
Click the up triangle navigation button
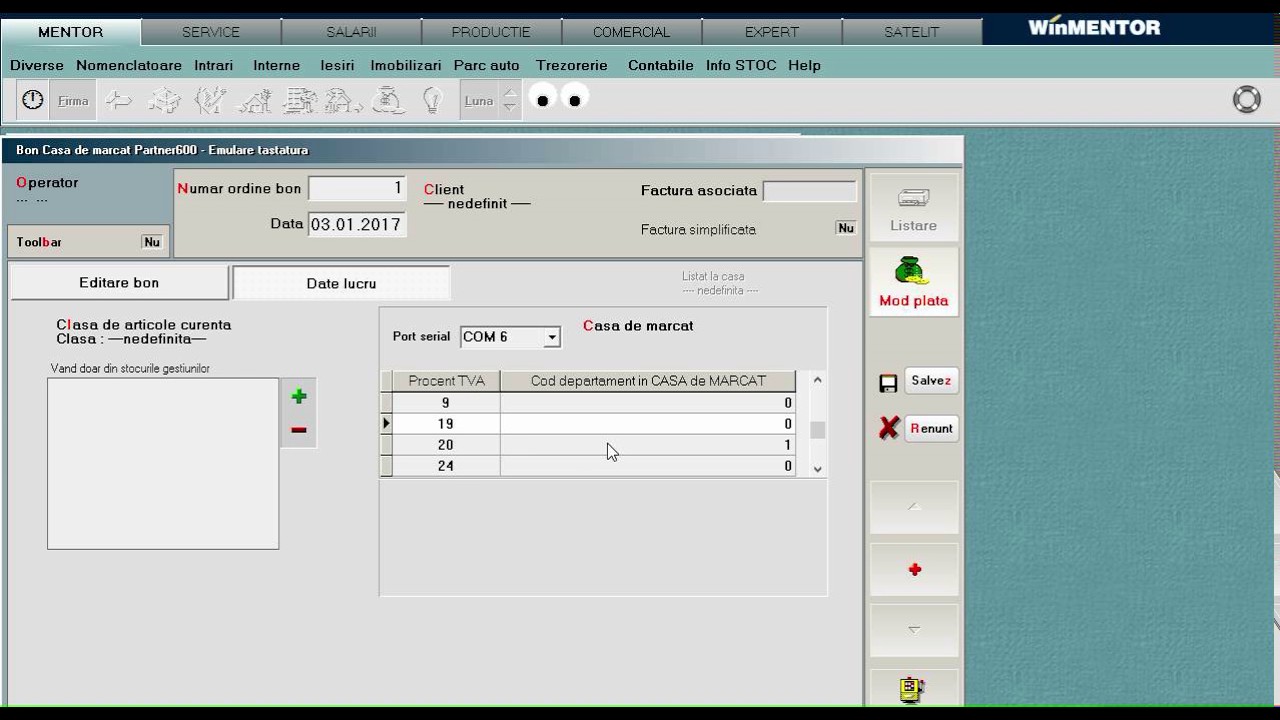coord(914,507)
